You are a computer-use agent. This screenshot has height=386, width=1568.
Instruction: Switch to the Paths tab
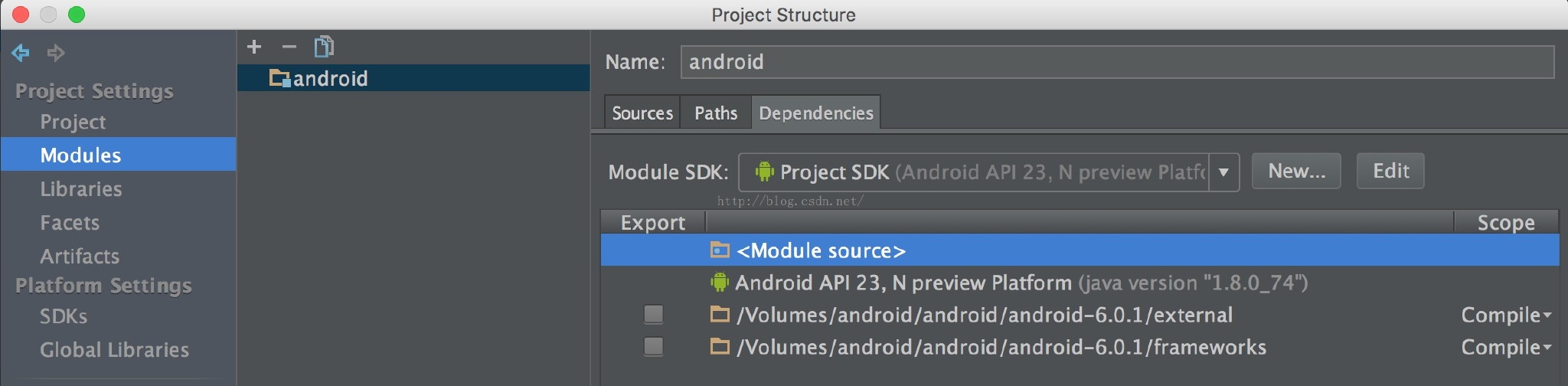pyautogui.click(x=716, y=113)
